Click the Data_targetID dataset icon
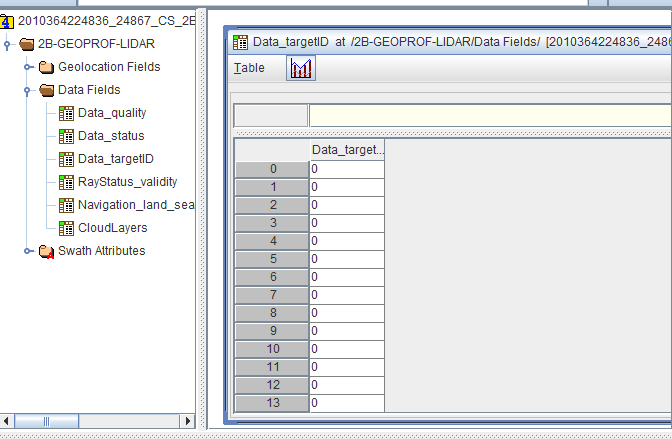The image size is (672, 439). (x=66, y=159)
